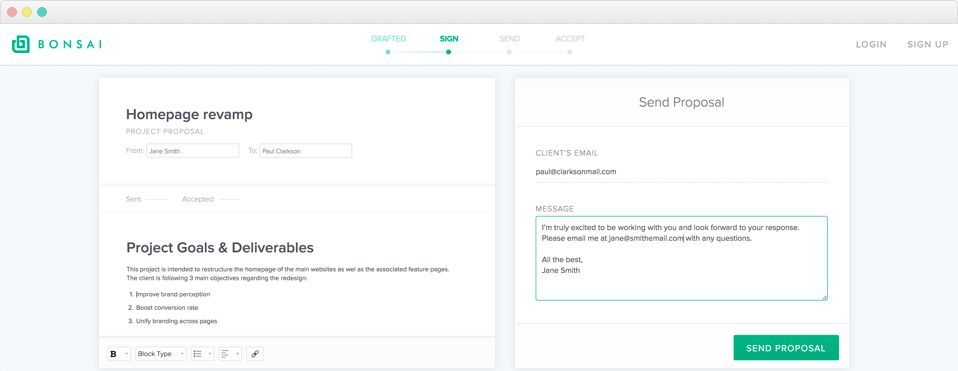958x371 pixels.
Task: Click the ACCEPT progress dot
Action: (569, 52)
